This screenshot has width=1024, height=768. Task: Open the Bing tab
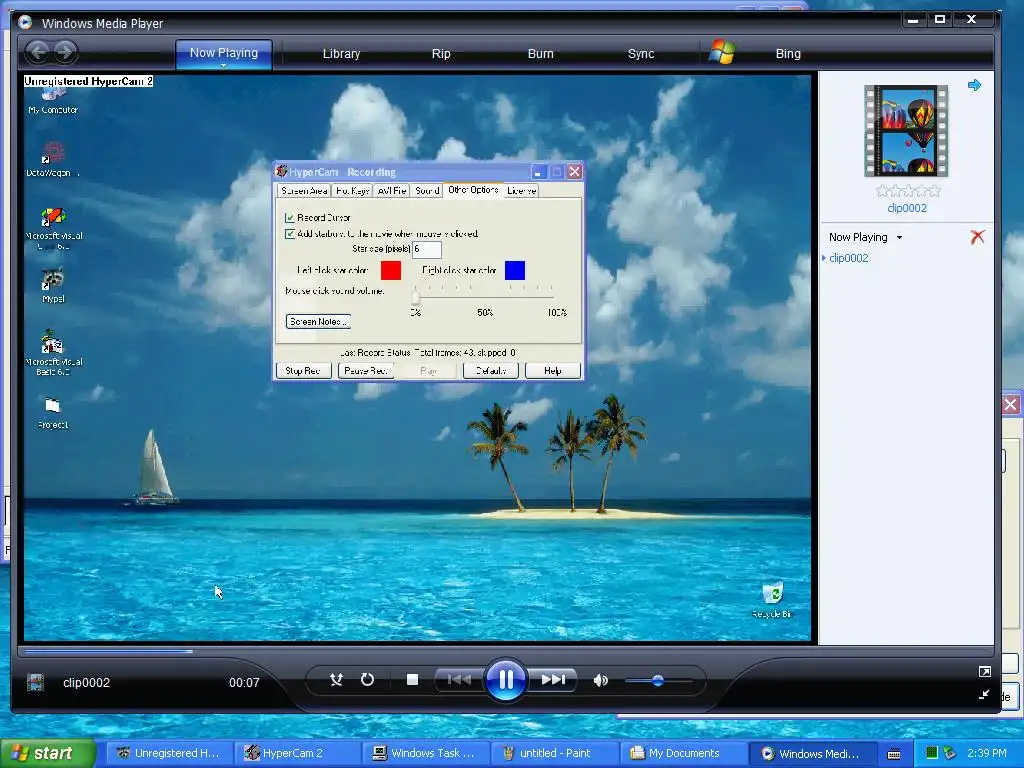click(x=788, y=54)
